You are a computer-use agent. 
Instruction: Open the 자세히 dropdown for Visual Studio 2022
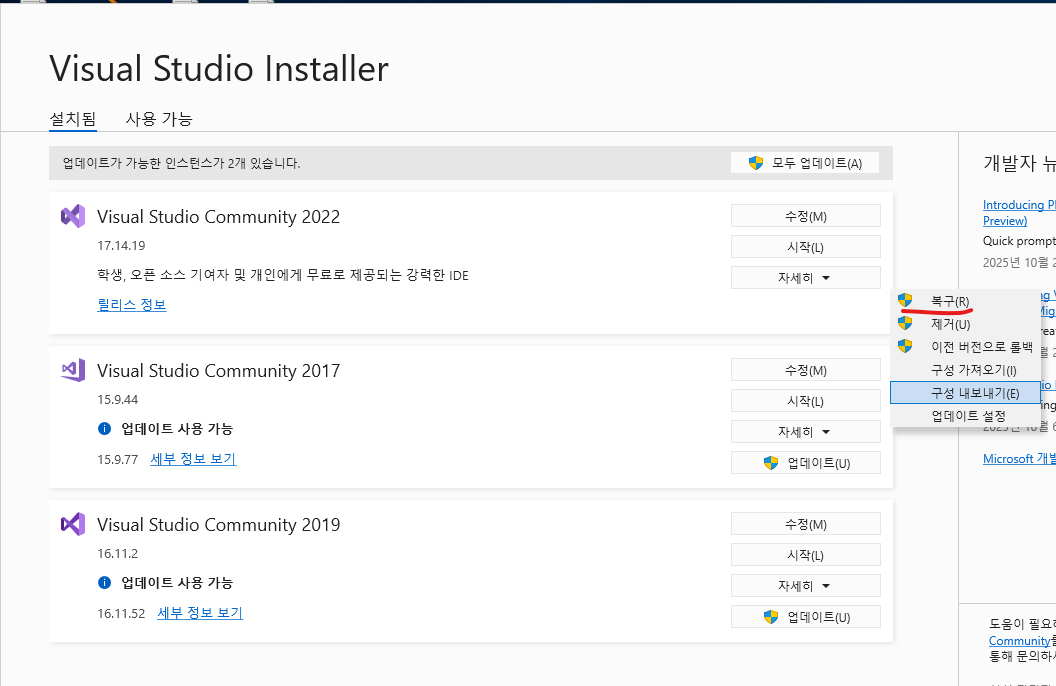pos(805,277)
